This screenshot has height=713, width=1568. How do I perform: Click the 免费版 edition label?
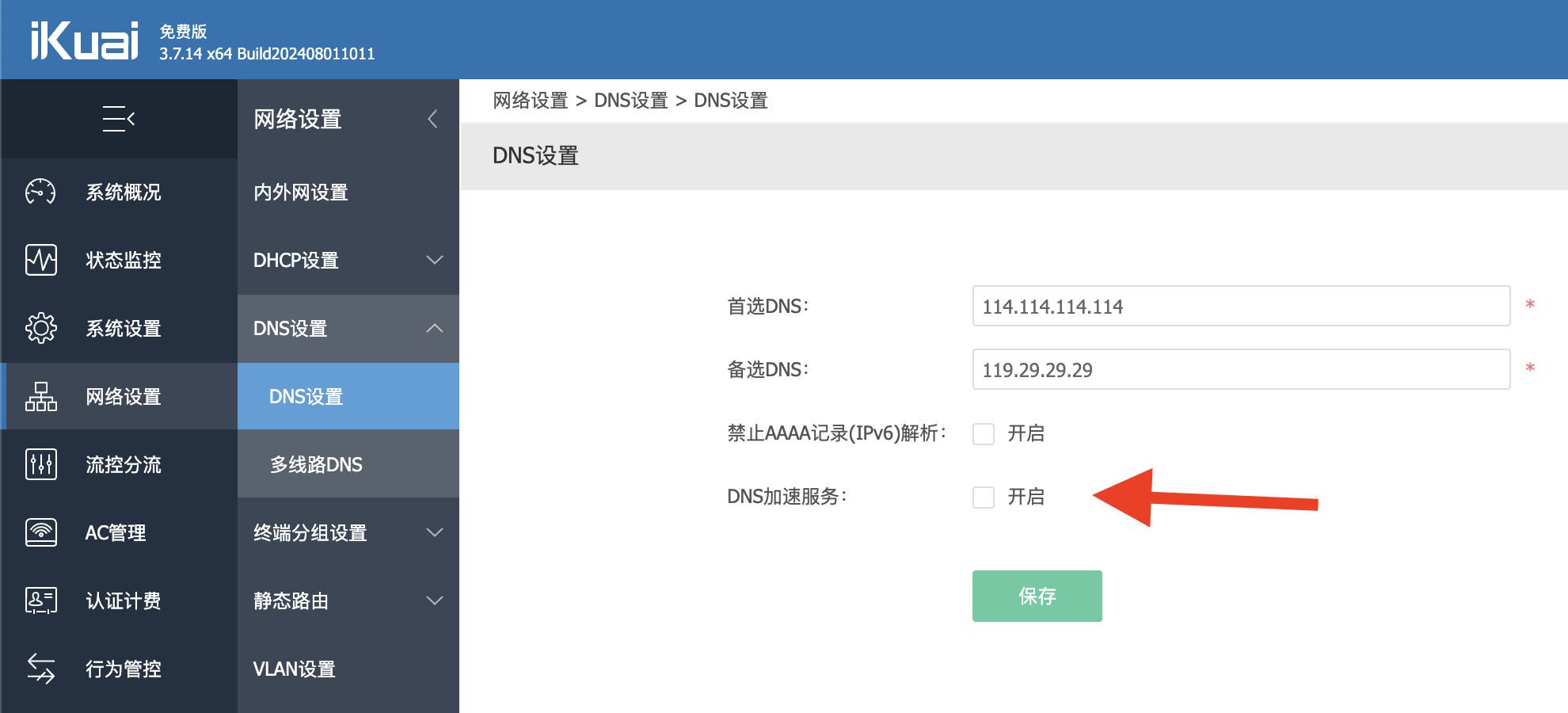point(183,32)
